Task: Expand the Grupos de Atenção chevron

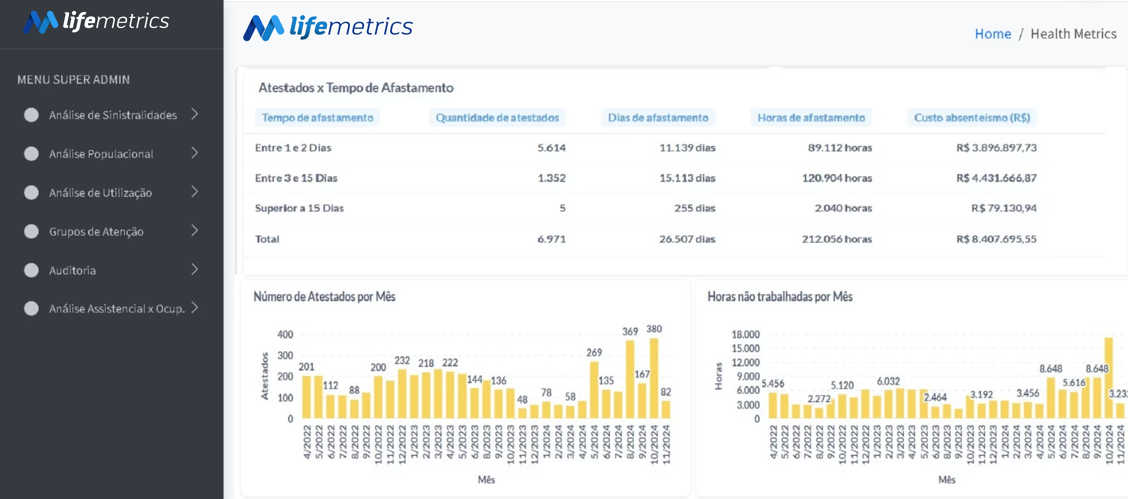Action: (195, 231)
